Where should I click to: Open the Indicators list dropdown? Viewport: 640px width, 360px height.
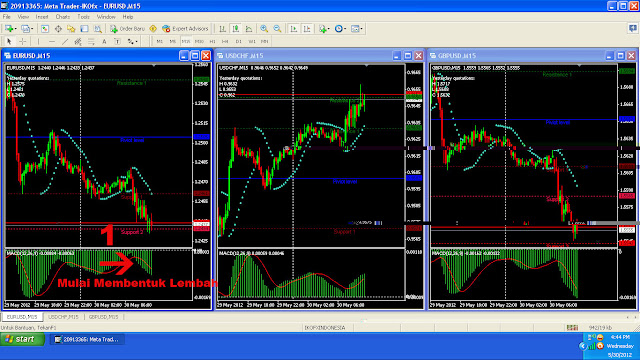324,29
